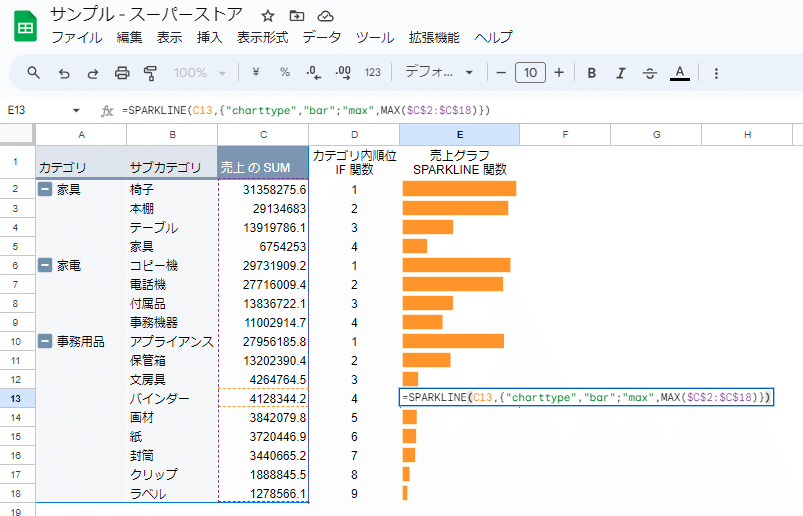Image resolution: width=803 pixels, height=516 pixels.
Task: Select column E header
Action: tap(459, 135)
